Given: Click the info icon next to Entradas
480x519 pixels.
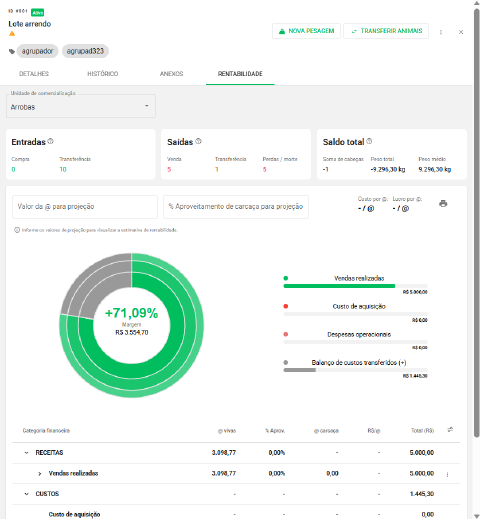Looking at the screenshot, I should 50,141.
